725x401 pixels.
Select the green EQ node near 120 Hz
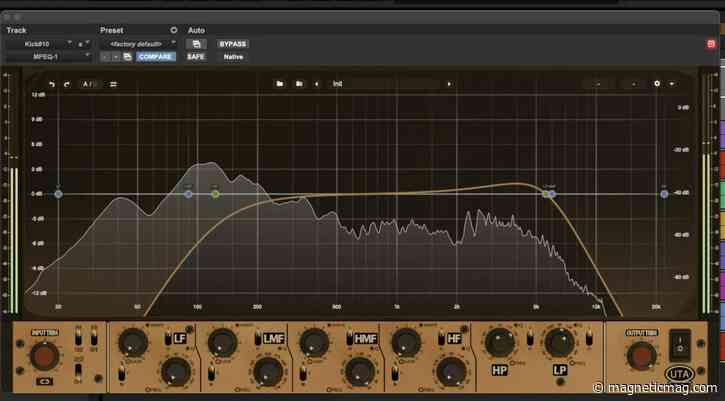tap(215, 194)
